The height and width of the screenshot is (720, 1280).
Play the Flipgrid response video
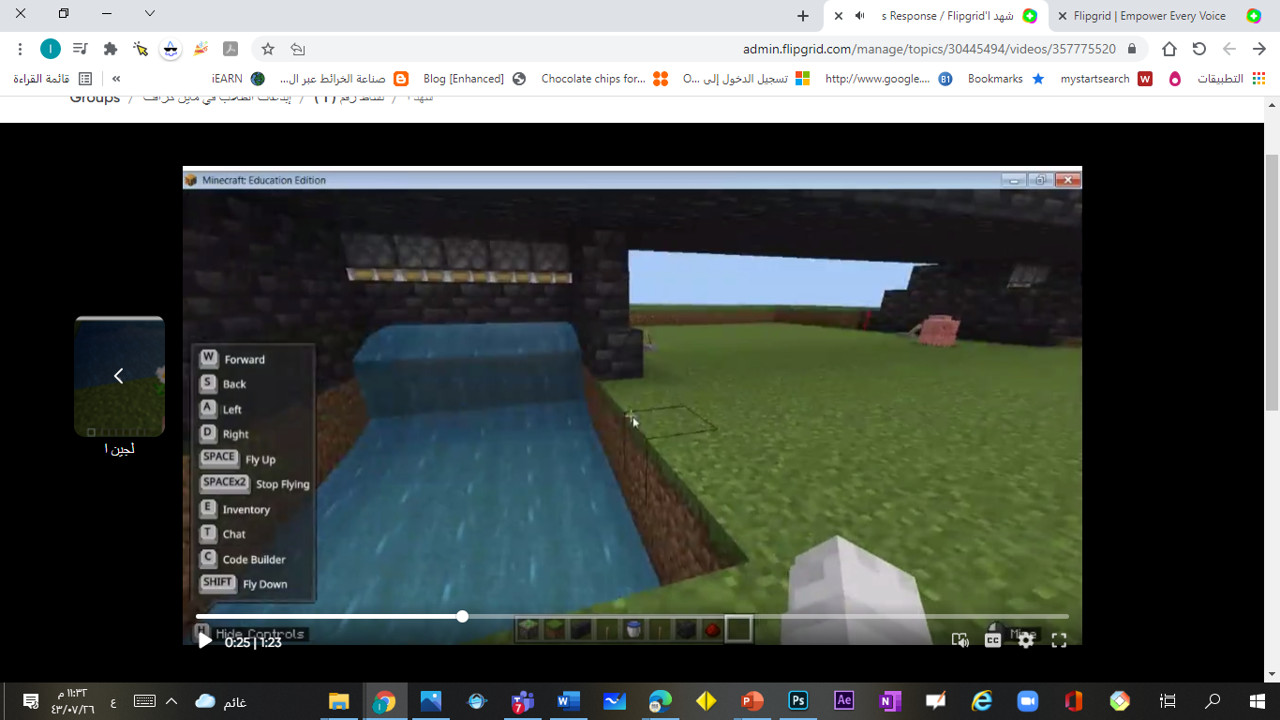(x=204, y=641)
